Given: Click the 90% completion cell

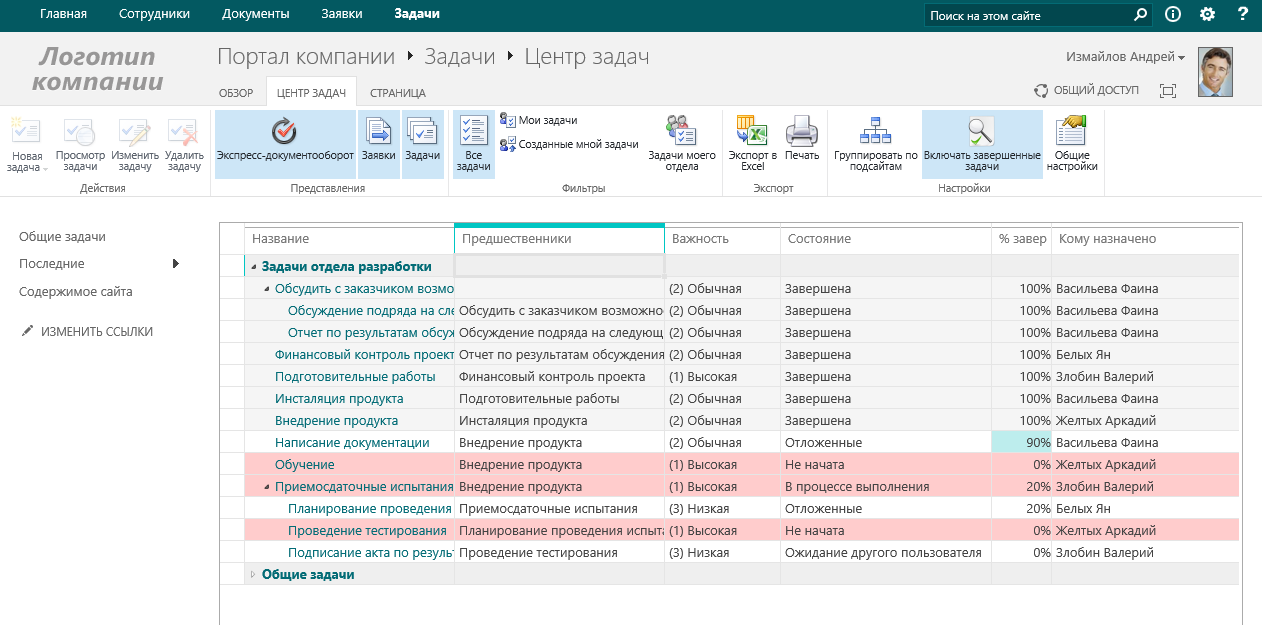Looking at the screenshot, I should click(x=1020, y=443).
